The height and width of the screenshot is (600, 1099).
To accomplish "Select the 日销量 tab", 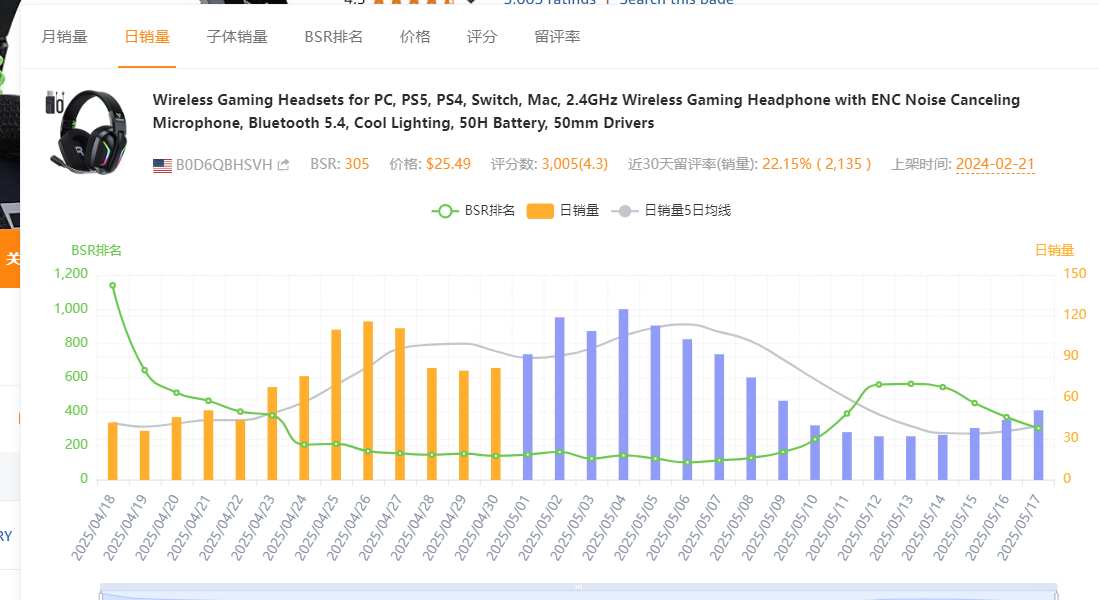I will 147,37.
